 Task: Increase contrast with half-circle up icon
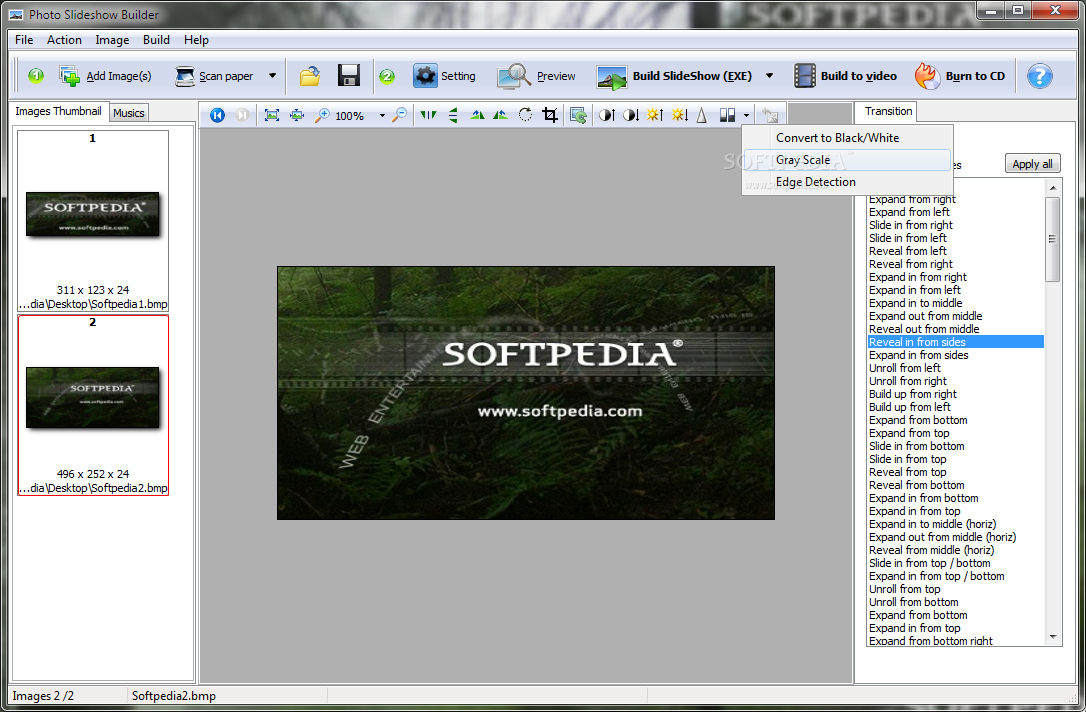click(x=607, y=115)
